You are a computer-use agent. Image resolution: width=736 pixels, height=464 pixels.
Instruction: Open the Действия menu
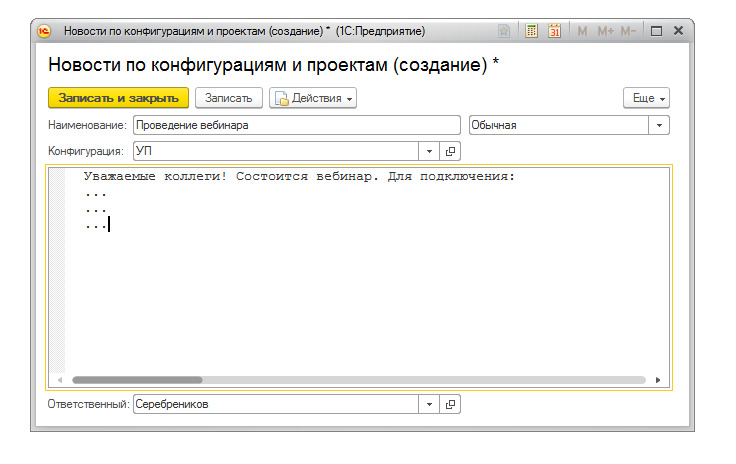313,98
